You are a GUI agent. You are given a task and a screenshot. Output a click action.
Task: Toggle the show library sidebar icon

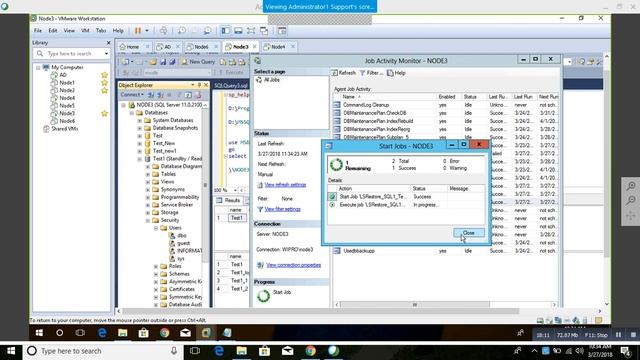(x=225, y=31)
